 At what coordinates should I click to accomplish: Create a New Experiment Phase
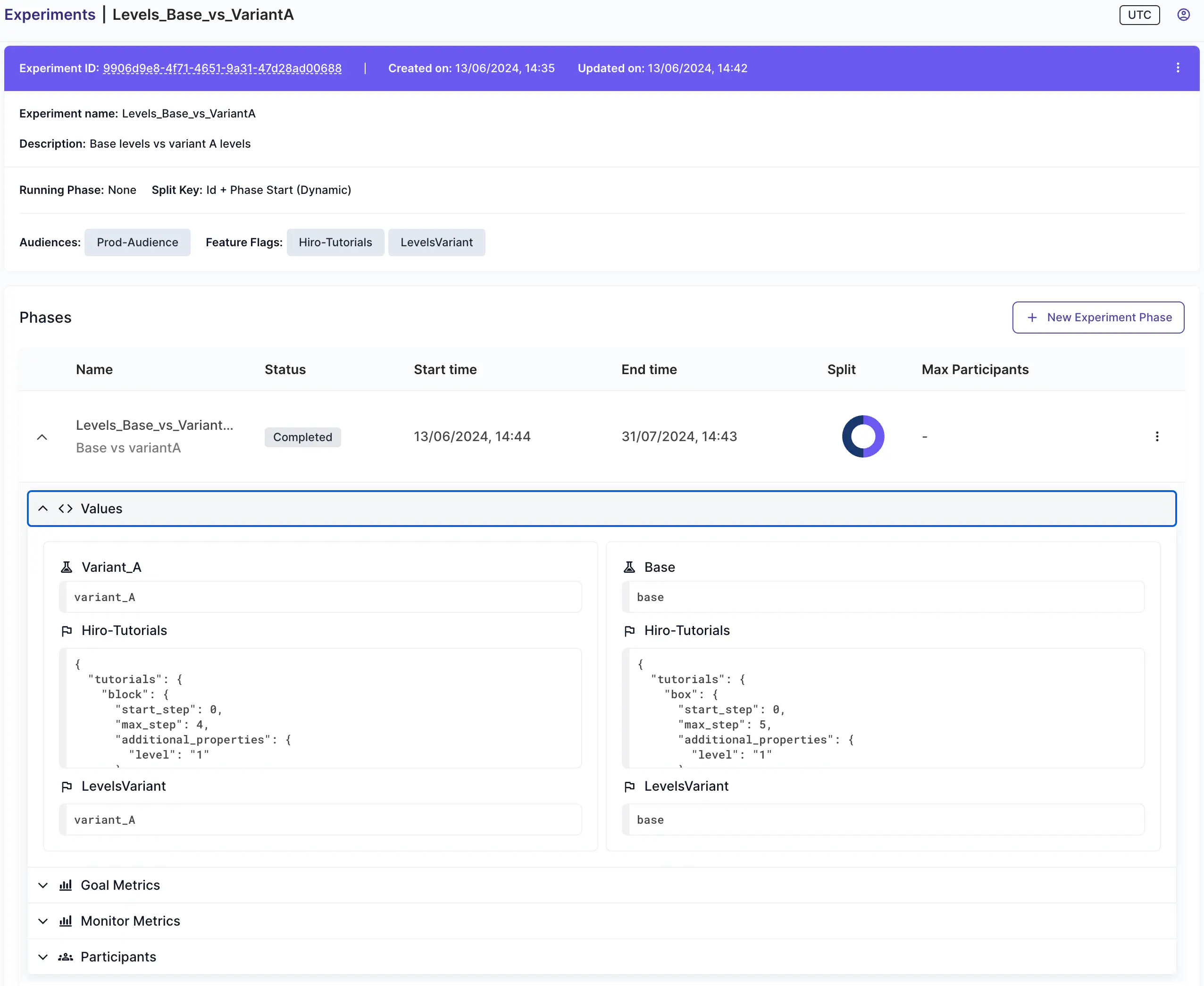point(1098,318)
